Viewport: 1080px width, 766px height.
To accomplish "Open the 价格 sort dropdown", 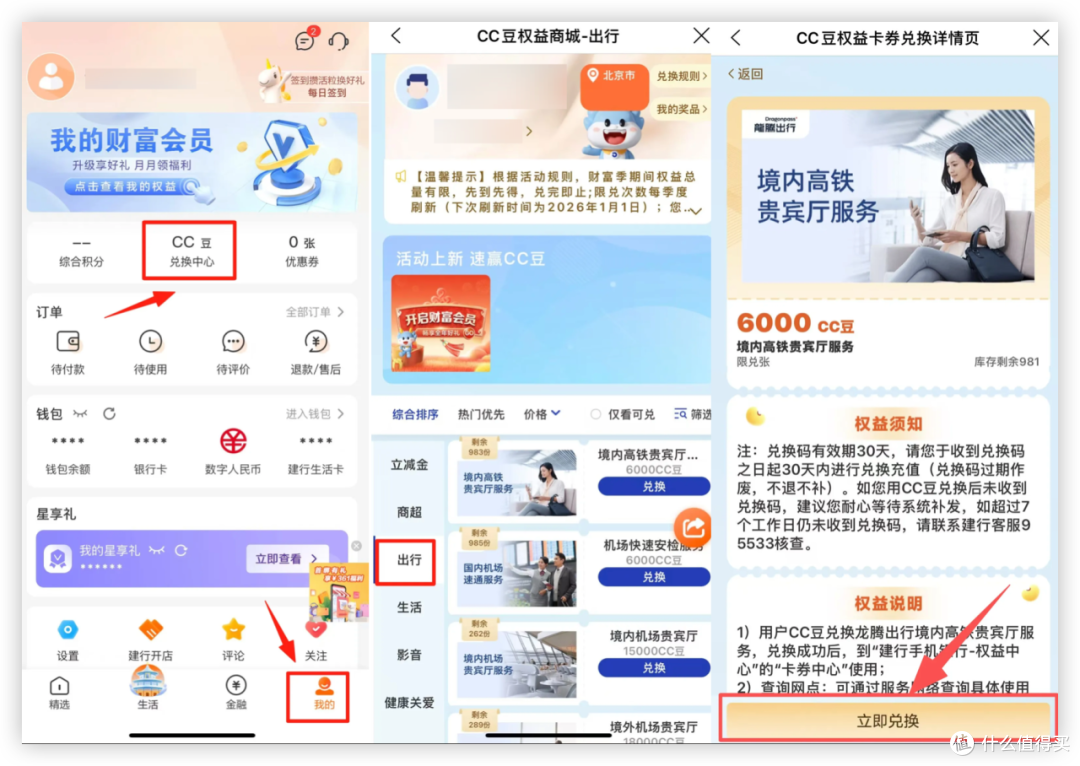I will [542, 414].
